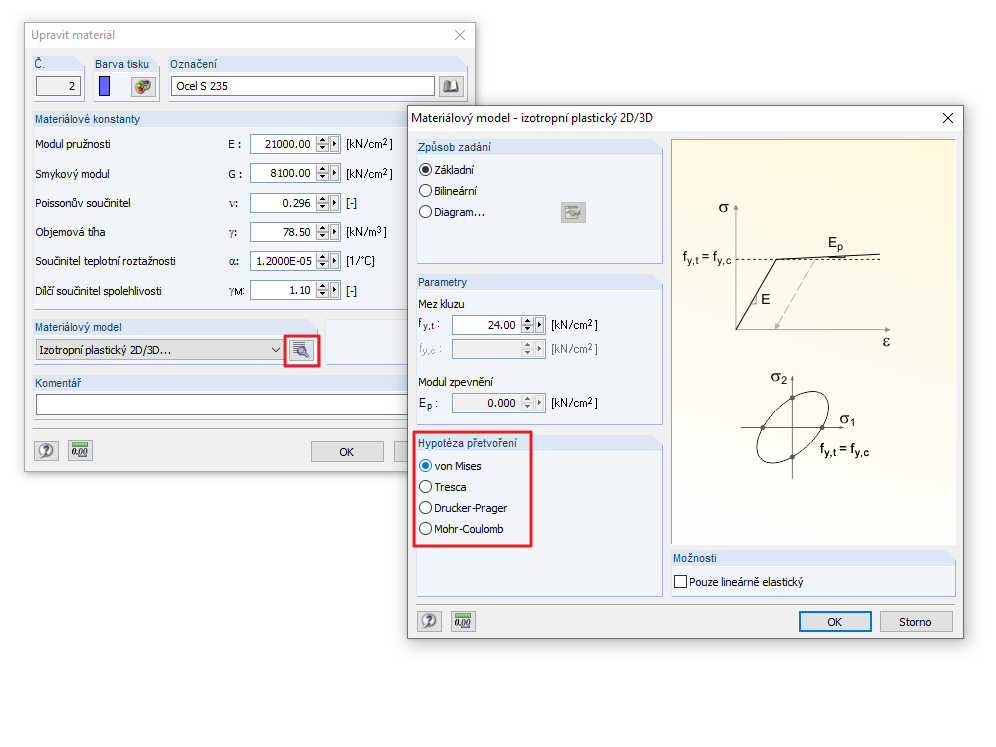Enable Pouze lineárně elastický option

(680, 581)
